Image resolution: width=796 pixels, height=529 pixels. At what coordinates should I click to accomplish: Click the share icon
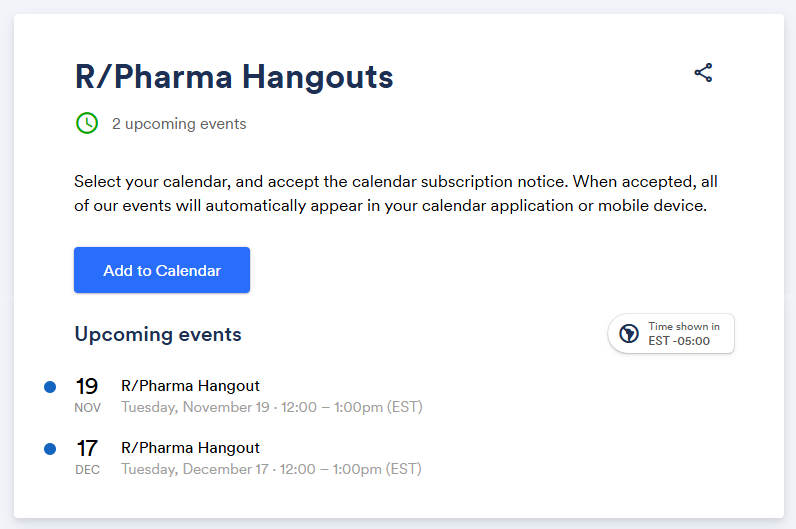click(x=703, y=73)
